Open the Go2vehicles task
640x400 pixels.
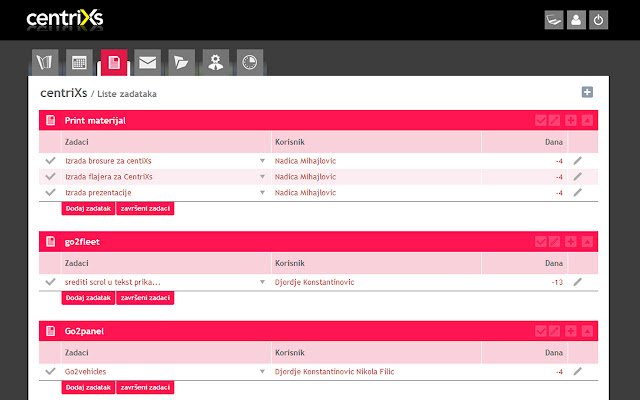[85, 371]
